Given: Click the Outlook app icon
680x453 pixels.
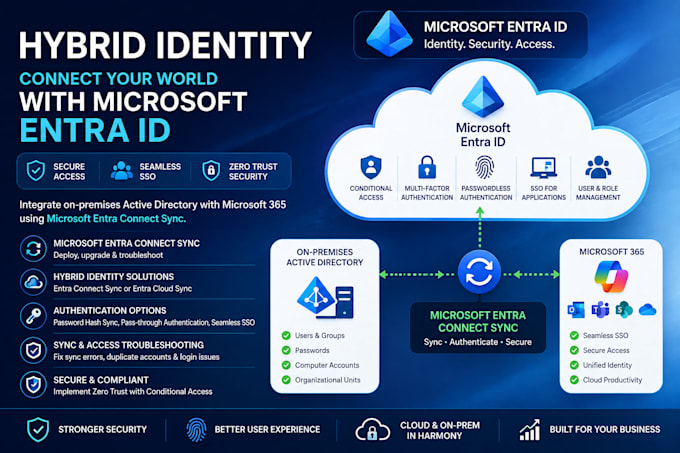Looking at the screenshot, I should click(576, 310).
